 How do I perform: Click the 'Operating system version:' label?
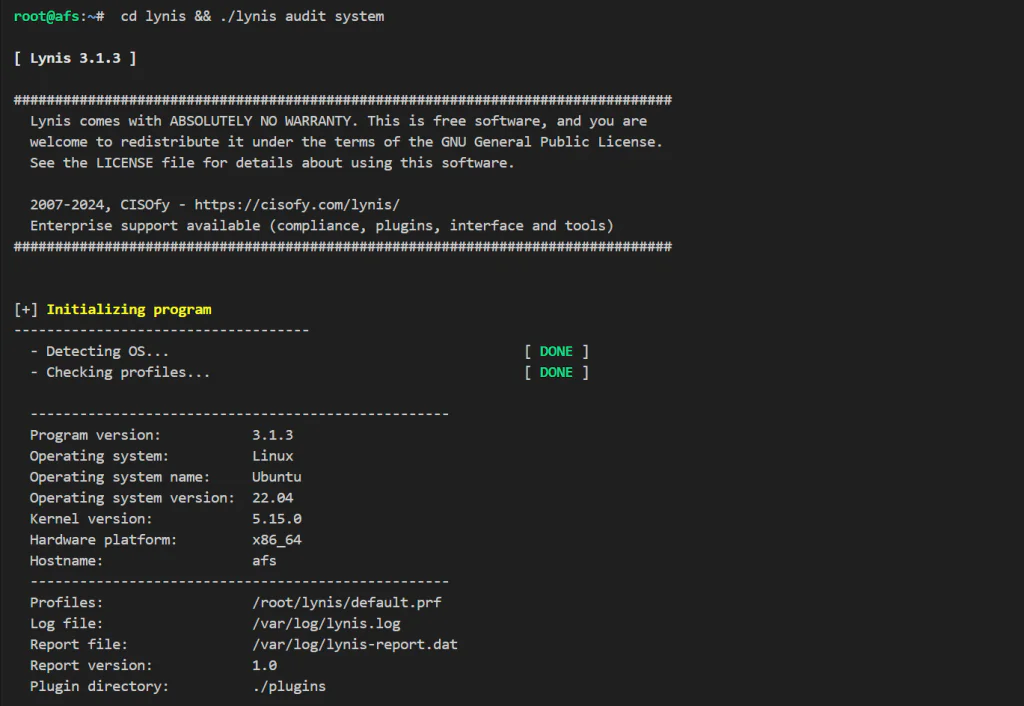pos(133,498)
